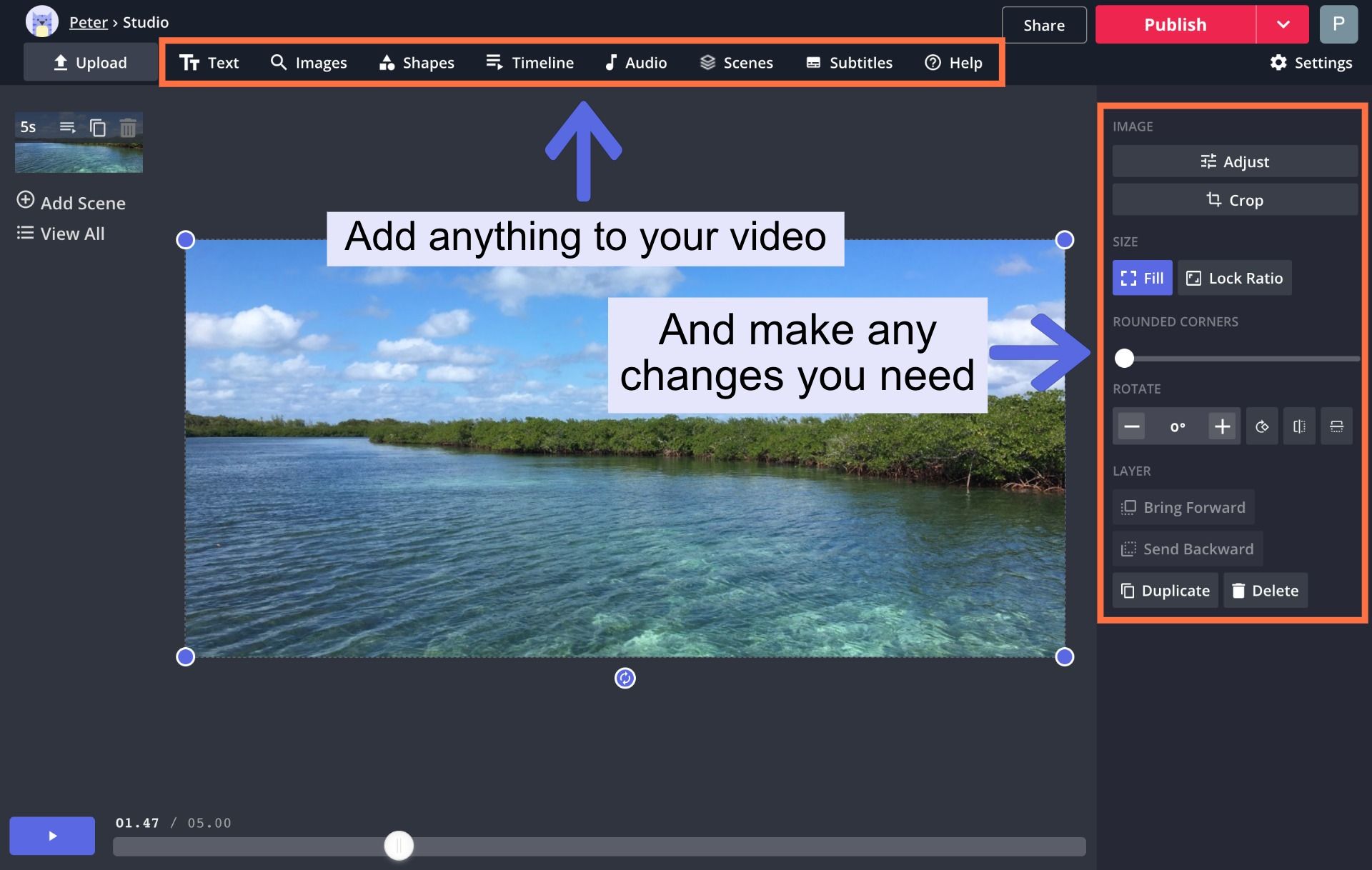Screen dimensions: 1372x870
Task: Click the scene trash icon
Action: [128, 128]
